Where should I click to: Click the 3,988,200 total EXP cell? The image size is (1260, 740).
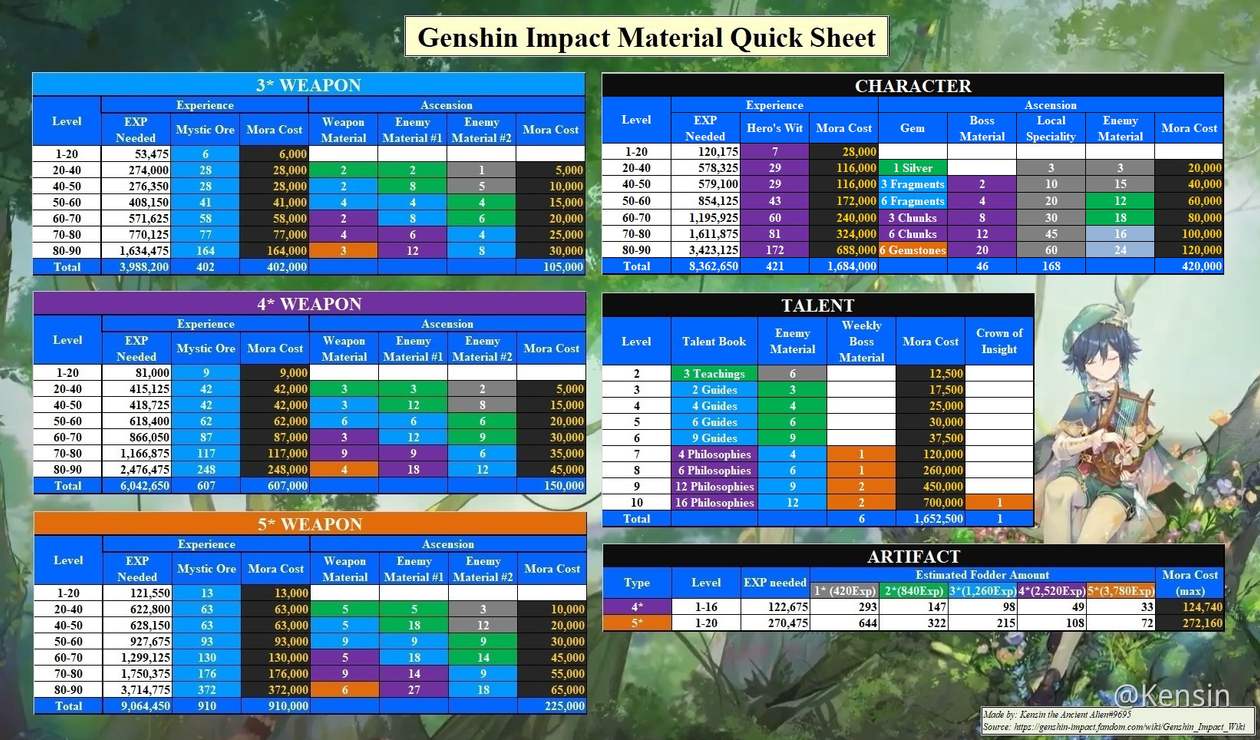pyautogui.click(x=136, y=267)
